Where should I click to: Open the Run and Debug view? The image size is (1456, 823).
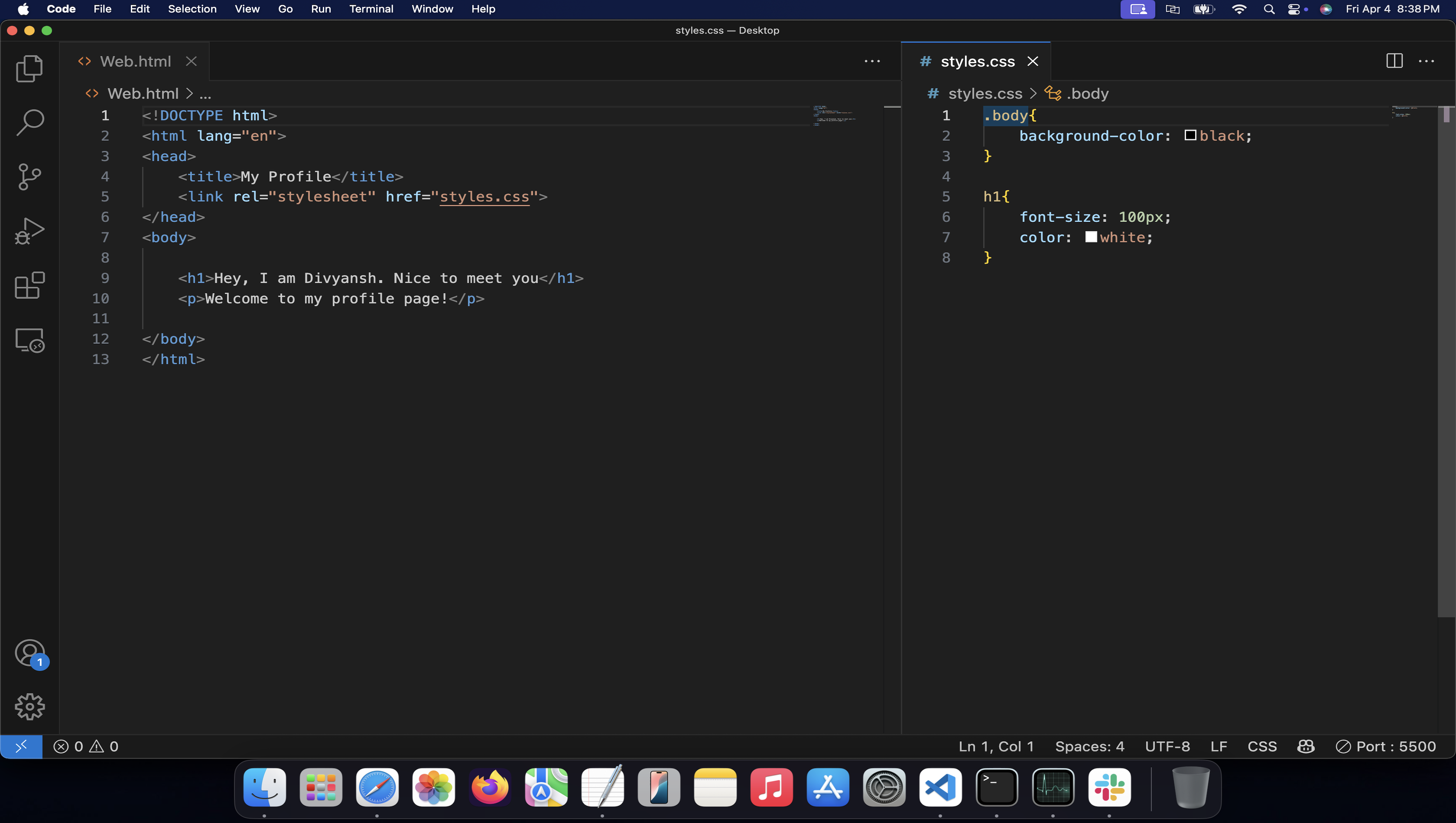pyautogui.click(x=29, y=231)
